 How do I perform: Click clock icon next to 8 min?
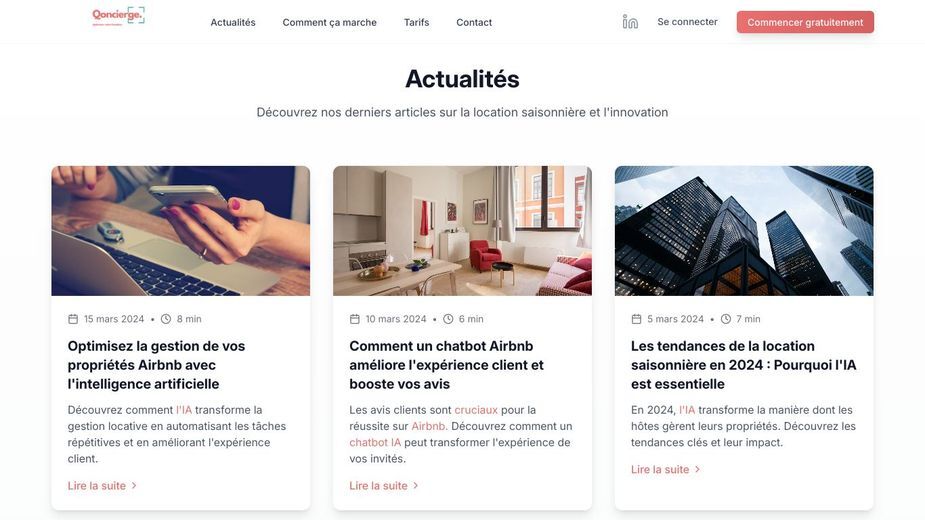click(x=166, y=319)
